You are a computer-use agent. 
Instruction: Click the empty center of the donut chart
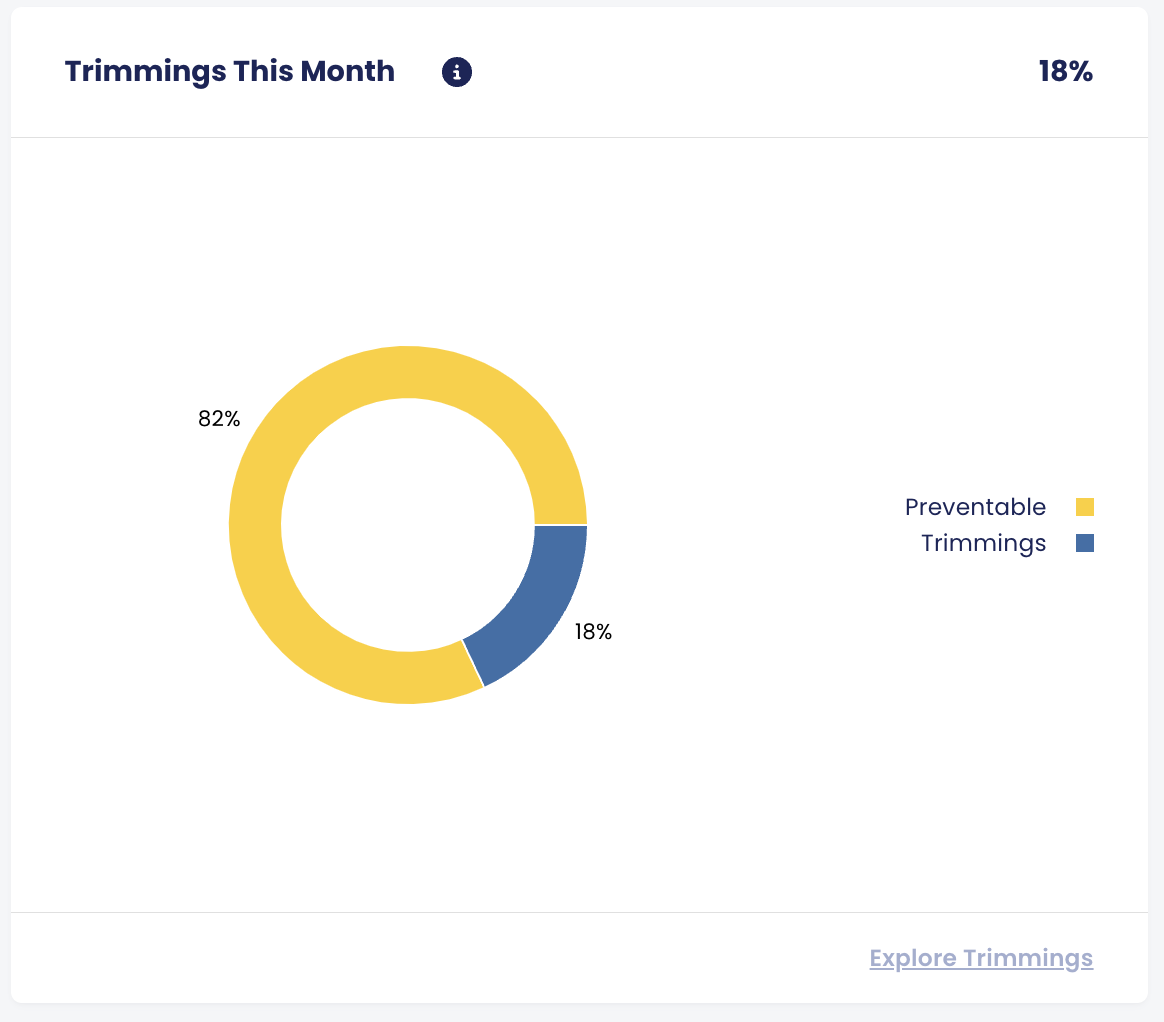pyautogui.click(x=408, y=525)
